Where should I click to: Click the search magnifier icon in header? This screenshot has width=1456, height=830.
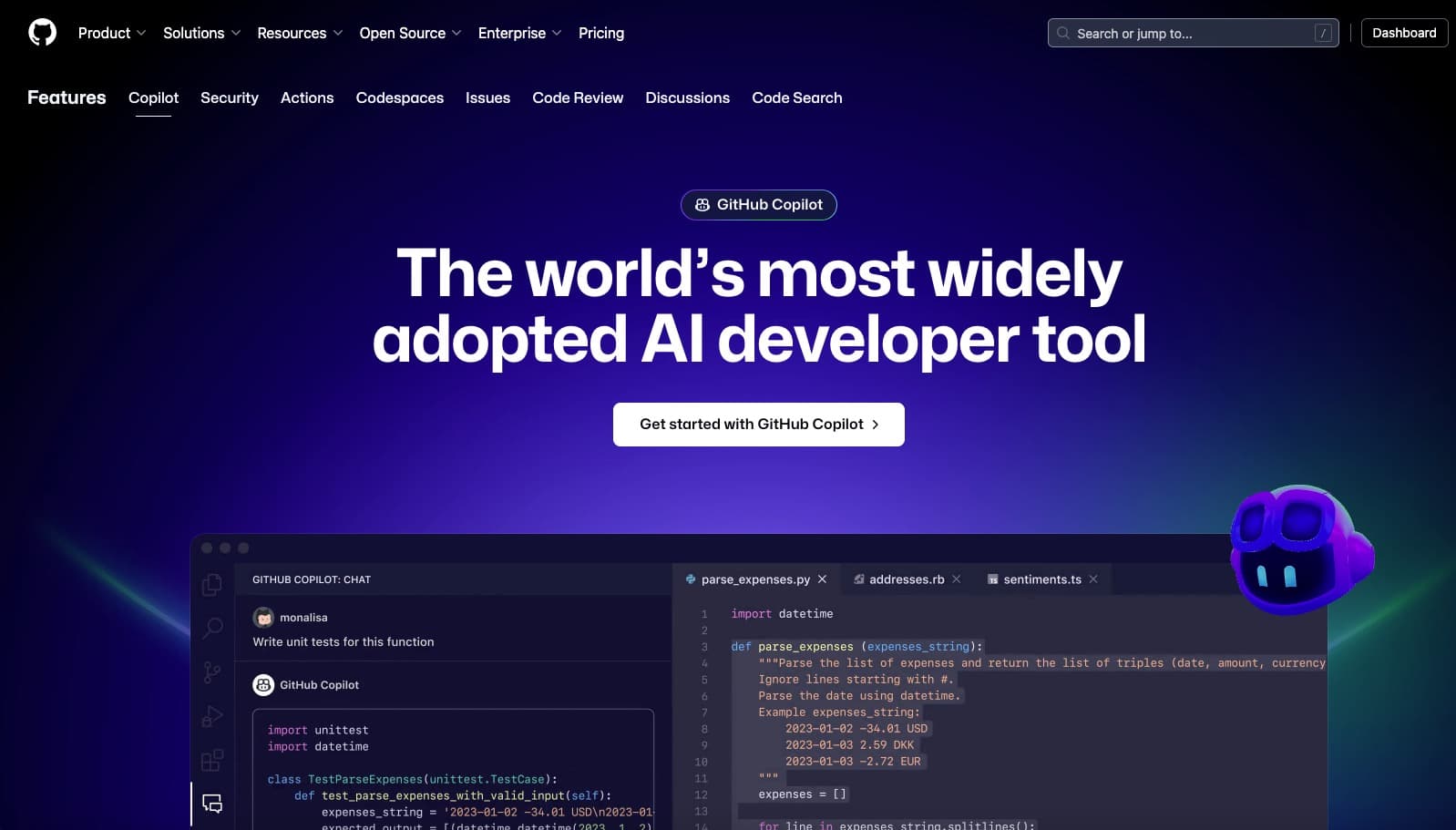pos(1062,33)
